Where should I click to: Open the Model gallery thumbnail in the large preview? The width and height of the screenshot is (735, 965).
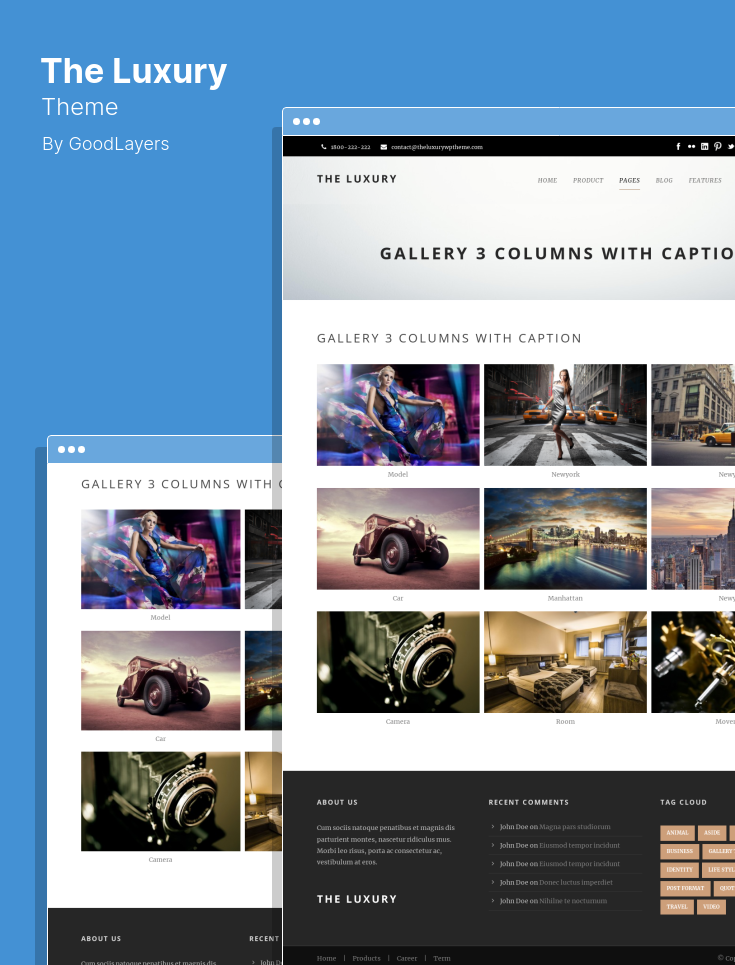click(x=398, y=415)
